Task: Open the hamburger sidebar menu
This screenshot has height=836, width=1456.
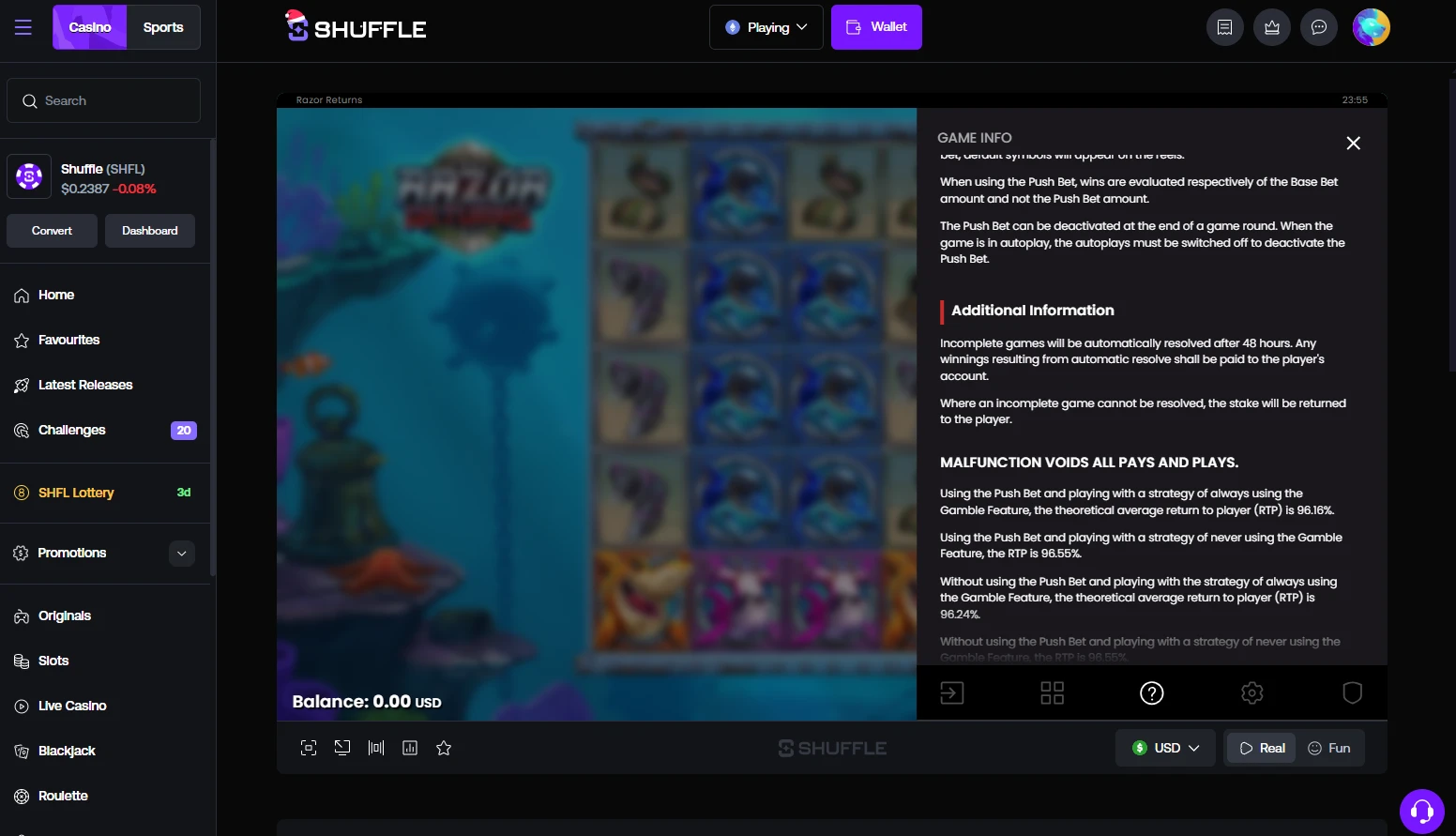Action: tap(23, 27)
